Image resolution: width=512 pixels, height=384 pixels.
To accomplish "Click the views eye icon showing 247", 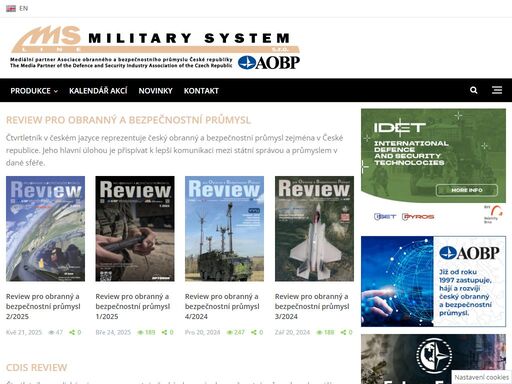I will [230, 332].
